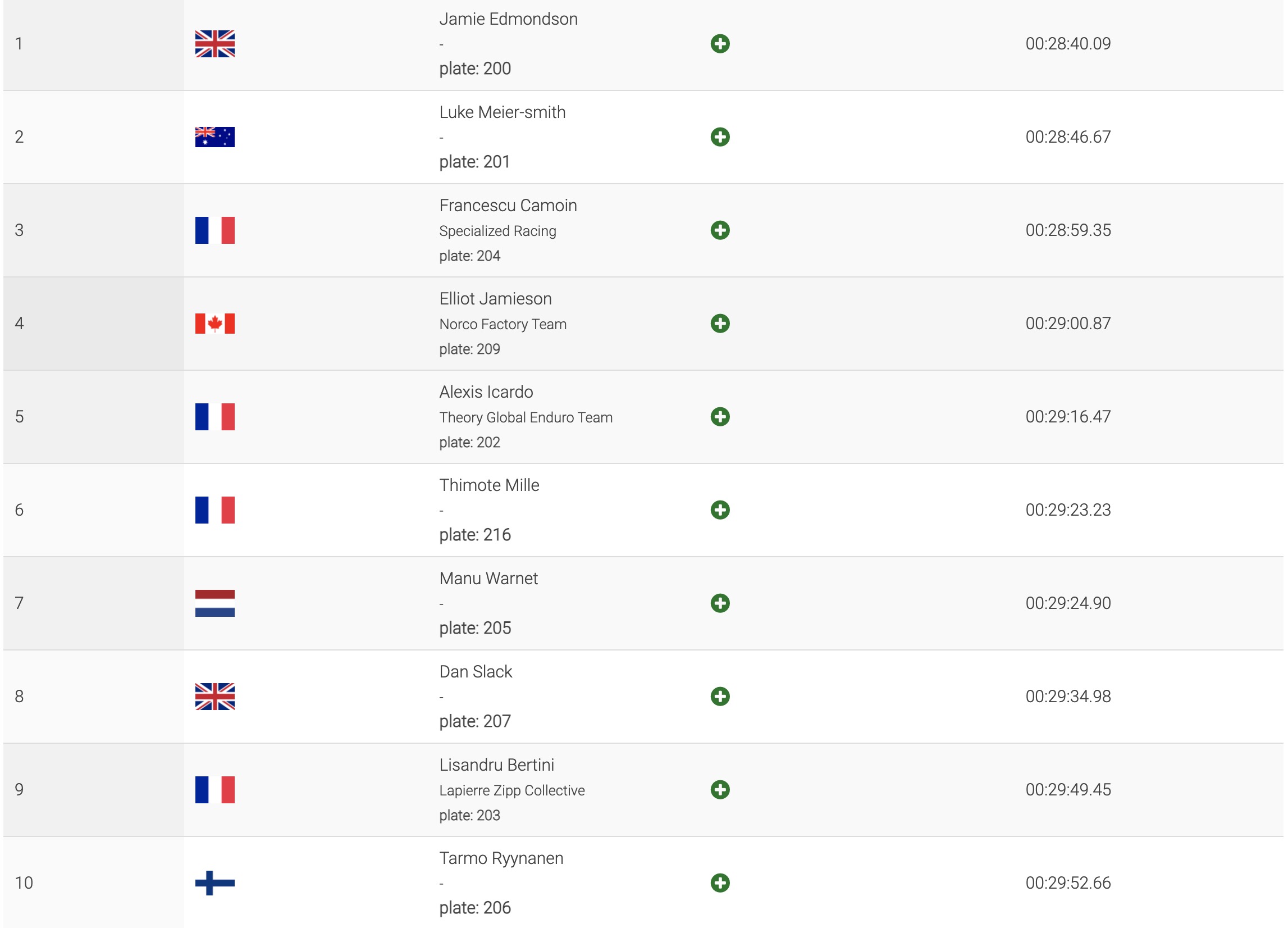
Task: Click plus icon beside Lisandru Bertini
Action: 720,789
